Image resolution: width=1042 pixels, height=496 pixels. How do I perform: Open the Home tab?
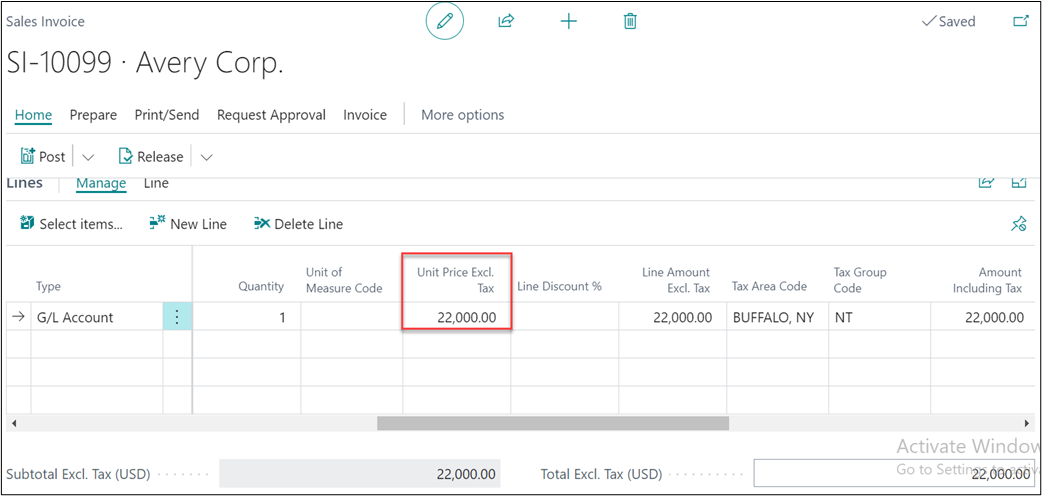click(x=33, y=115)
